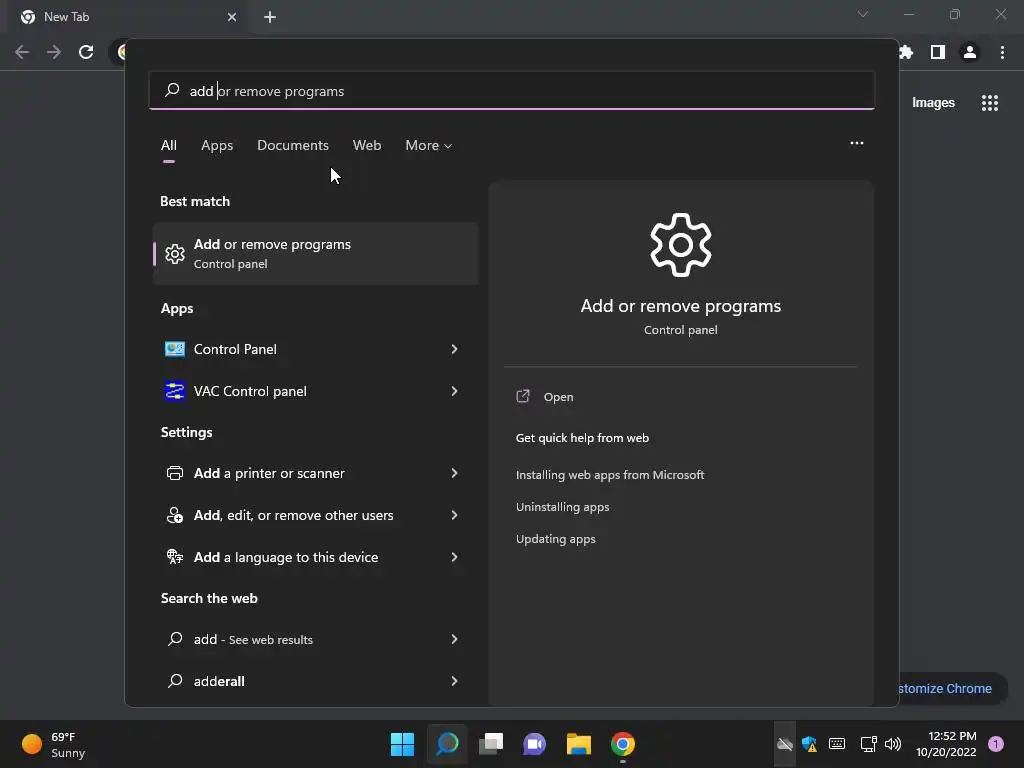The height and width of the screenshot is (768, 1024).
Task: Open the Chrome tab search chevron
Action: click(863, 14)
